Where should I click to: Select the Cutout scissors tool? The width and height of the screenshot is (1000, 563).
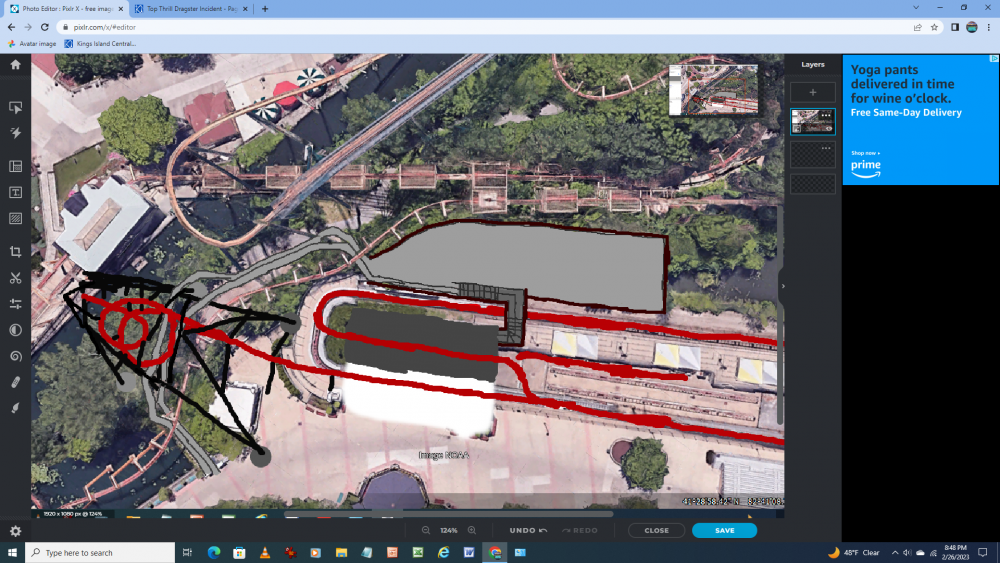coord(15,278)
